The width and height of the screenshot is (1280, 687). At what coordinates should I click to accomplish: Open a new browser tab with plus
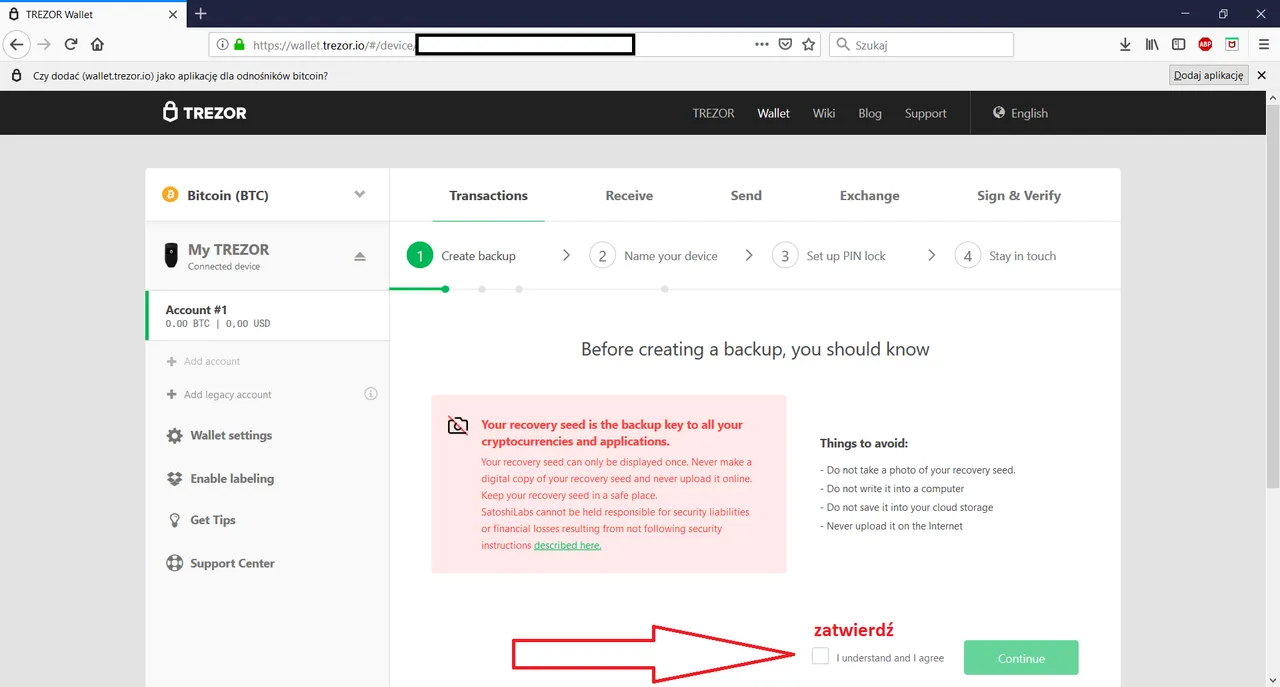point(200,14)
